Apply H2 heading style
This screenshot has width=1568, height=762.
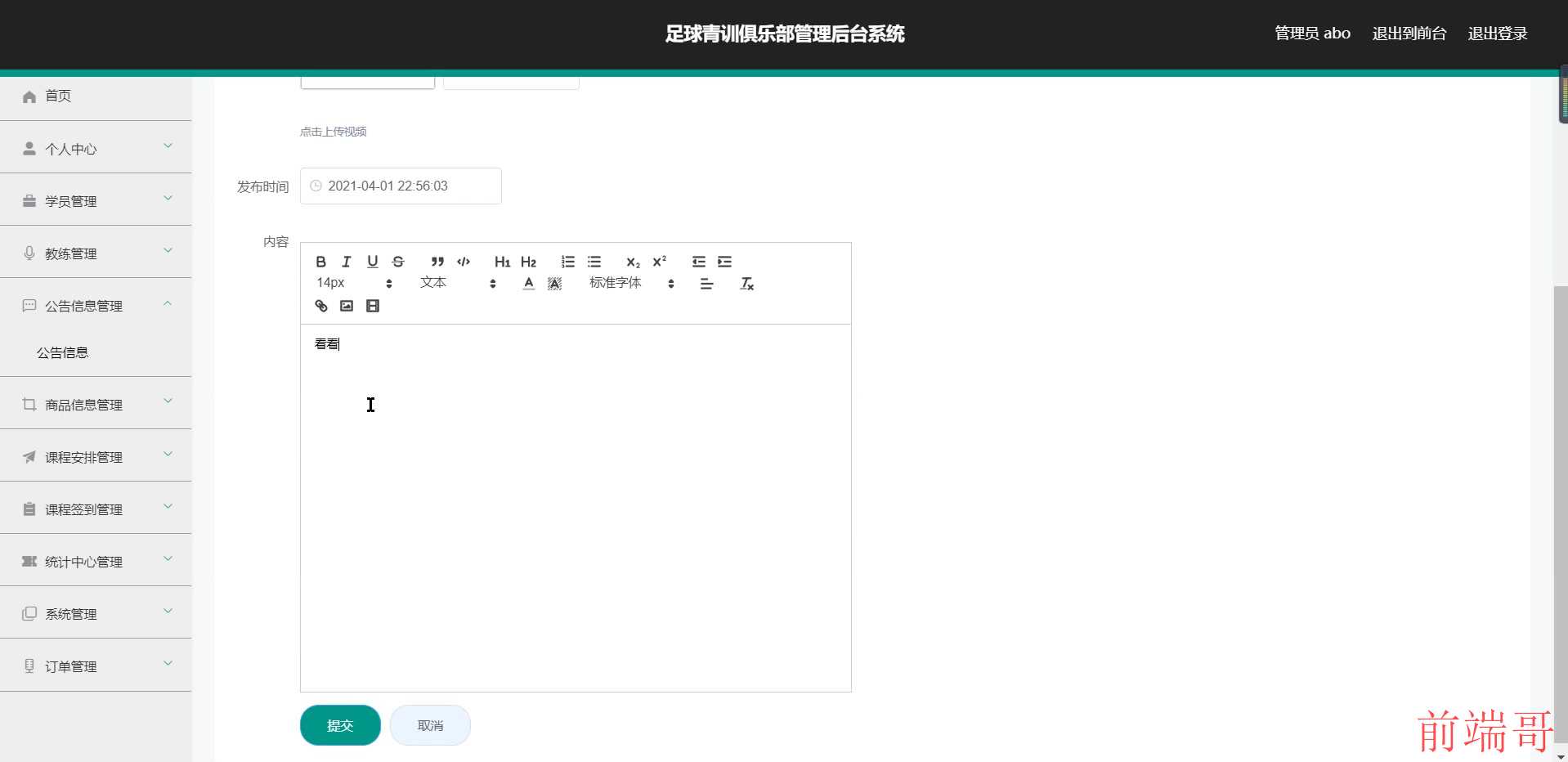[x=528, y=262]
